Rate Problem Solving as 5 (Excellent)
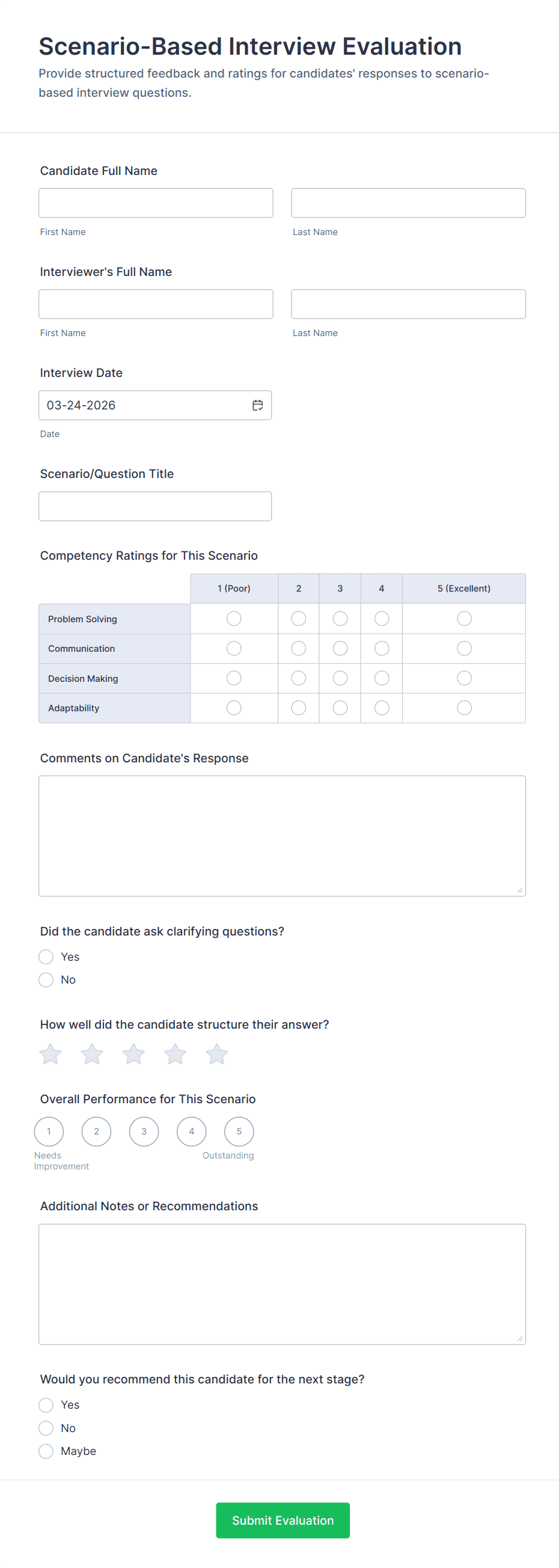The image size is (559, 1568). pyautogui.click(x=464, y=619)
